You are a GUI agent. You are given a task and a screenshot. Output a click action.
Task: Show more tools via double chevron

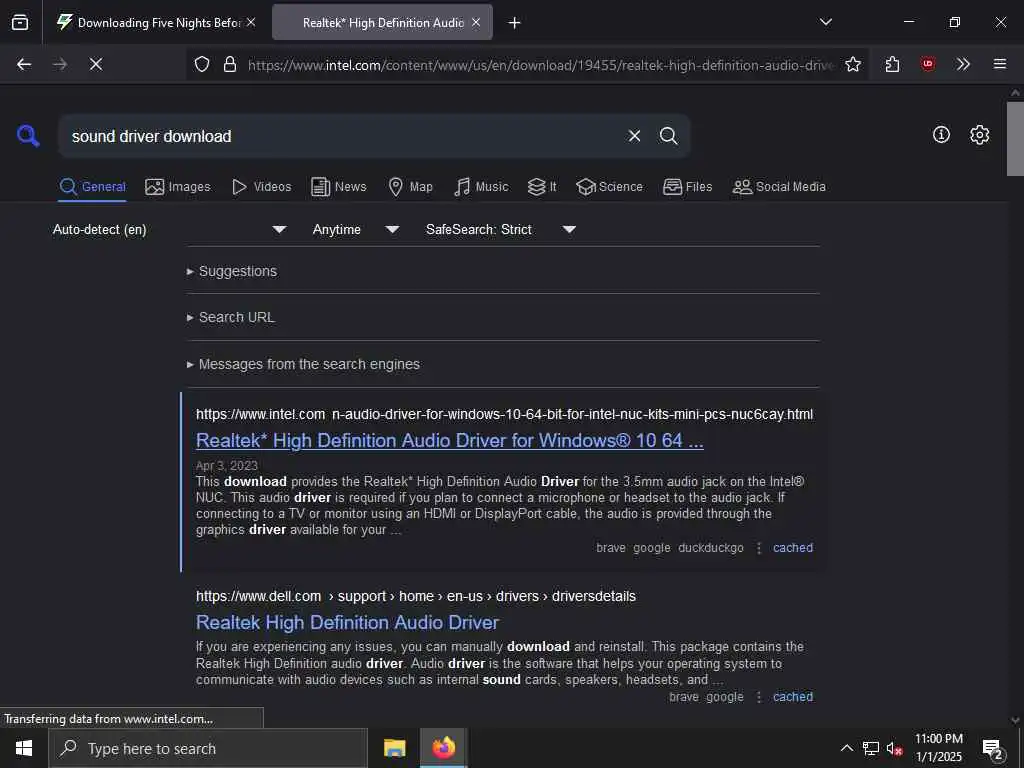point(963,64)
